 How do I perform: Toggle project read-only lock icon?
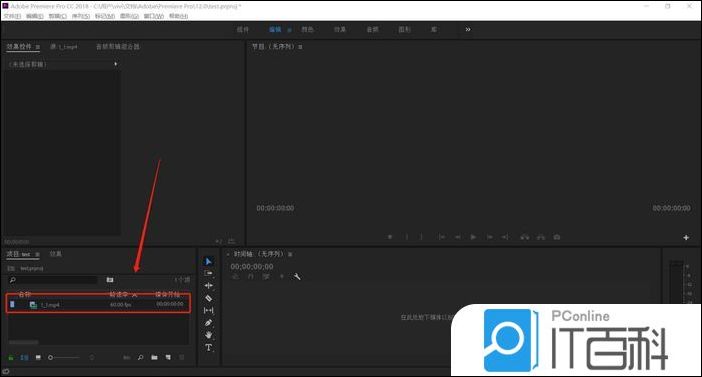point(11,358)
